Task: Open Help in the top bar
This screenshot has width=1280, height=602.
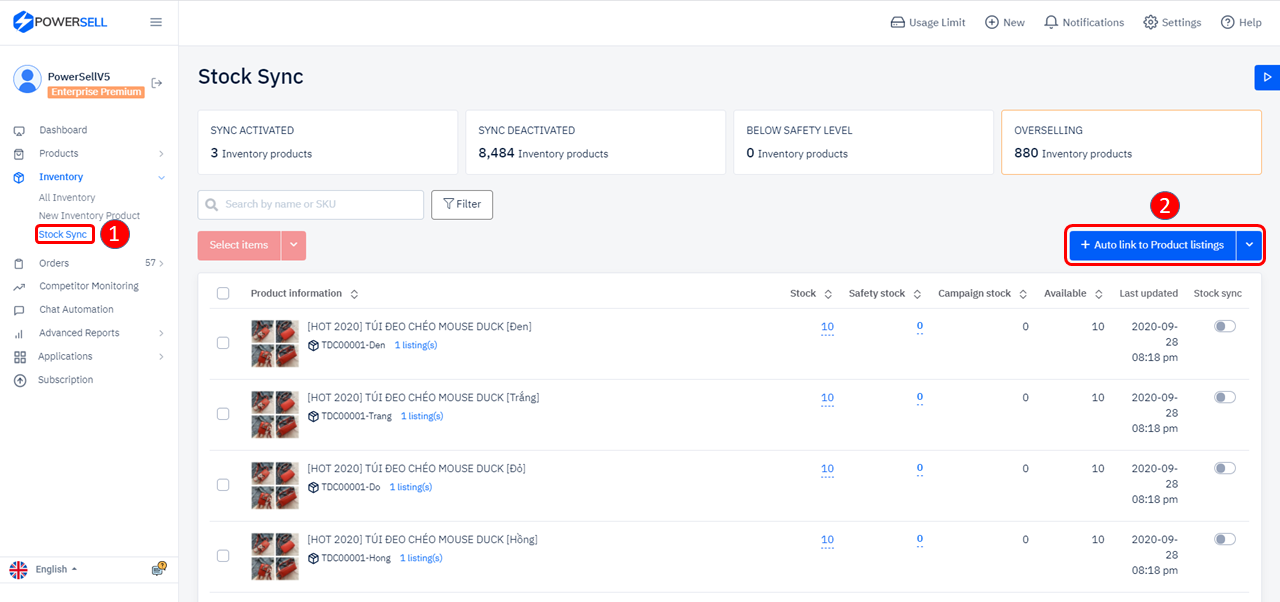Action: pos(1241,22)
